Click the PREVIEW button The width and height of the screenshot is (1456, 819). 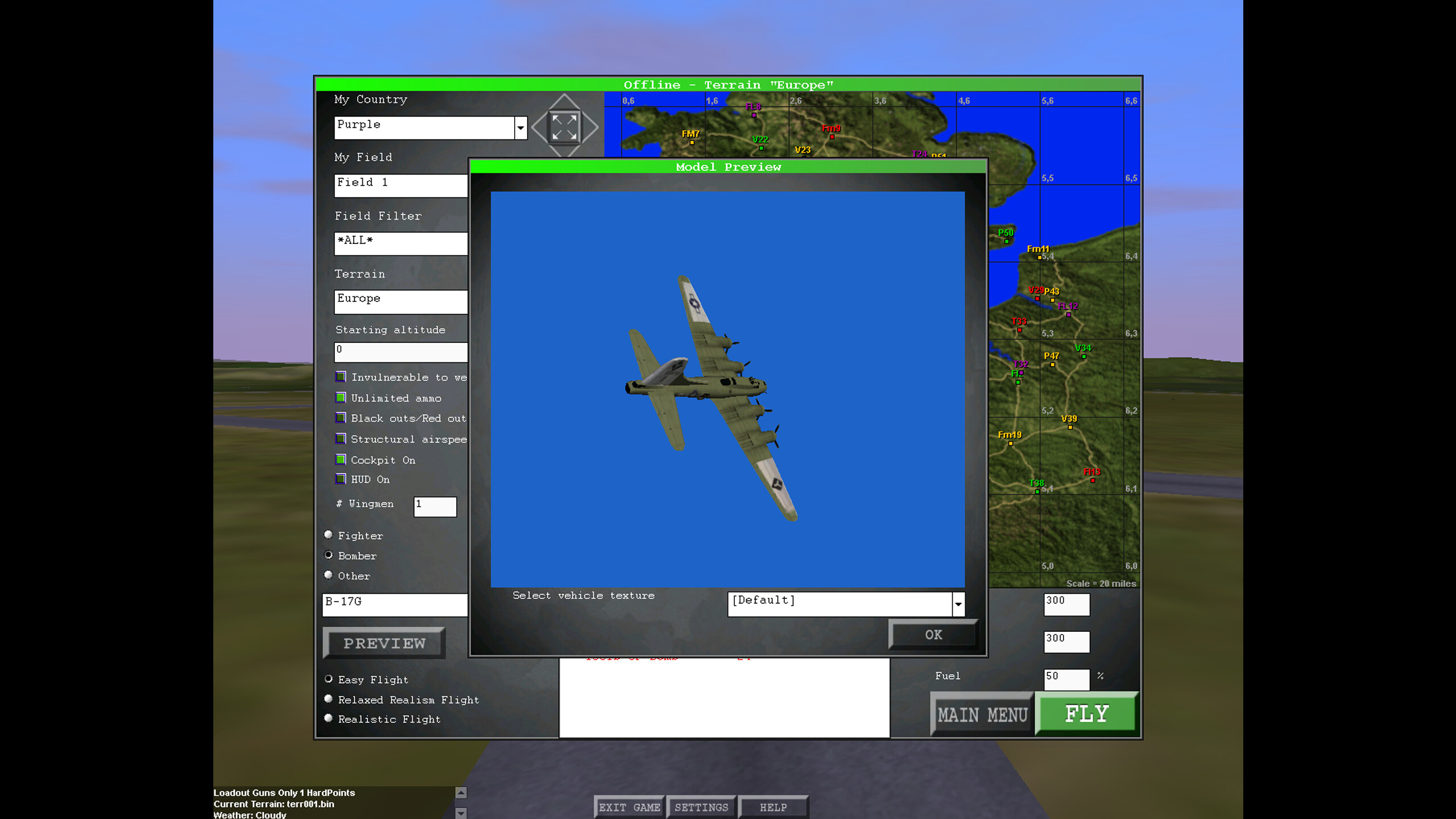pos(384,643)
